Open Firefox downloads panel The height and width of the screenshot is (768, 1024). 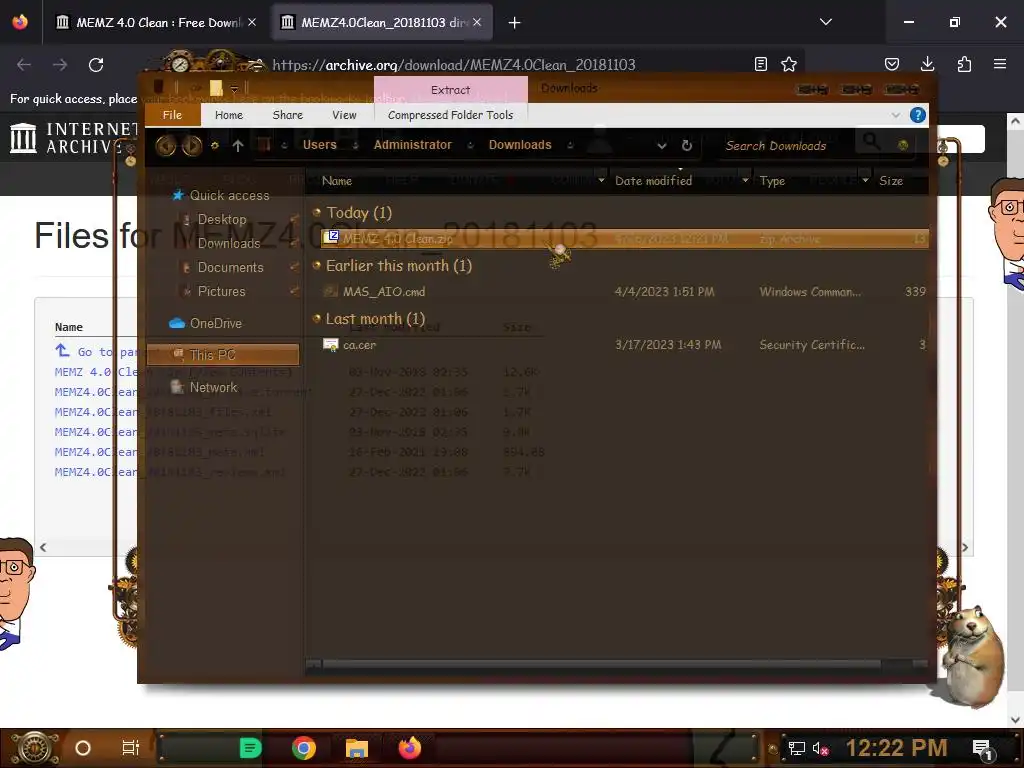click(x=927, y=64)
